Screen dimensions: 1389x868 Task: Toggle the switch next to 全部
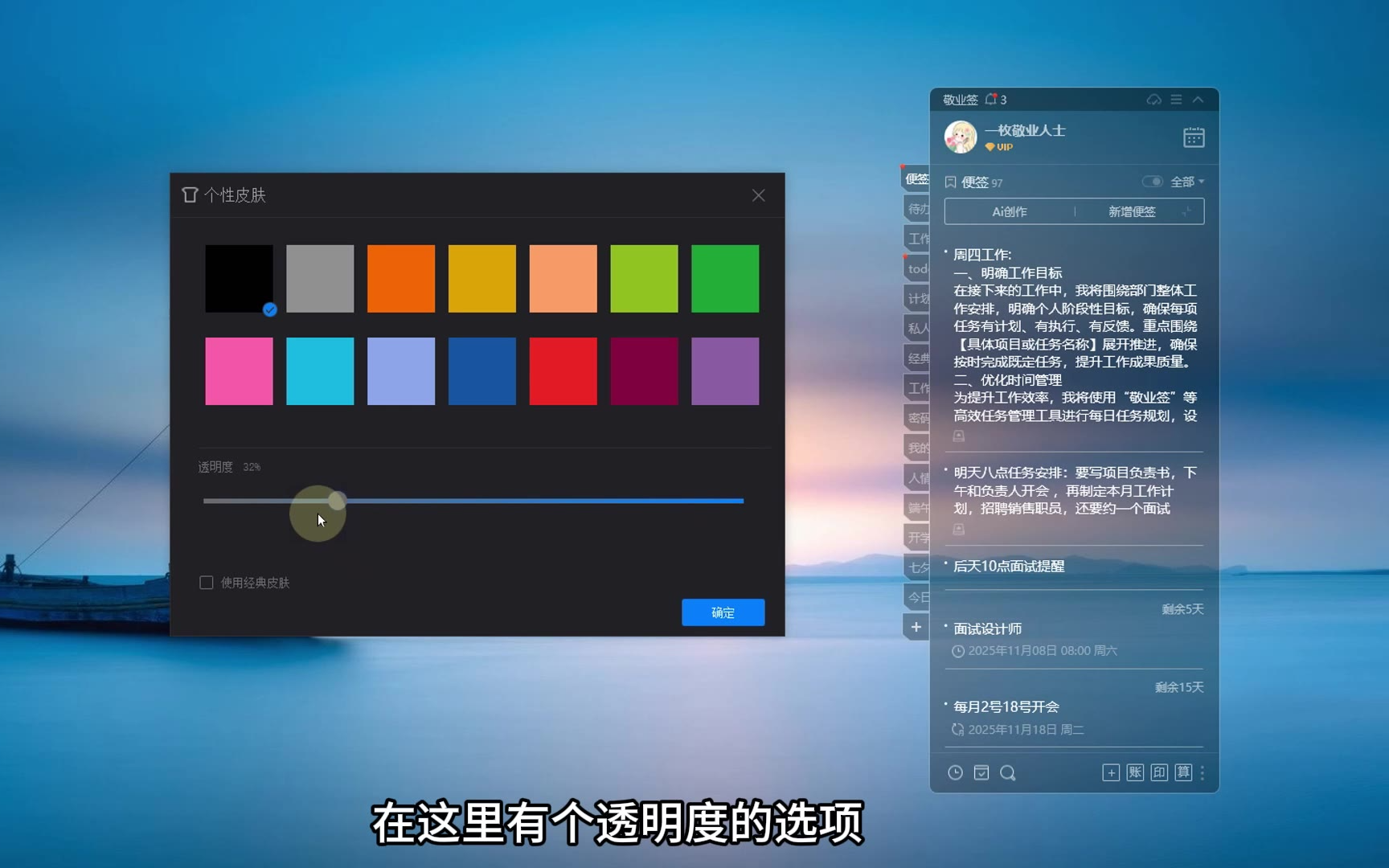pos(1153,182)
